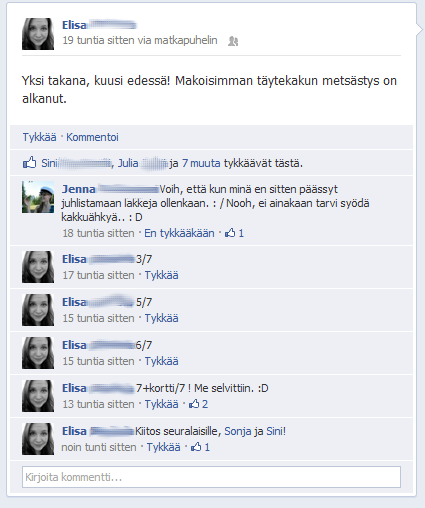Like the 5/7 comment
Screen dimensions: 425x508
(161, 318)
